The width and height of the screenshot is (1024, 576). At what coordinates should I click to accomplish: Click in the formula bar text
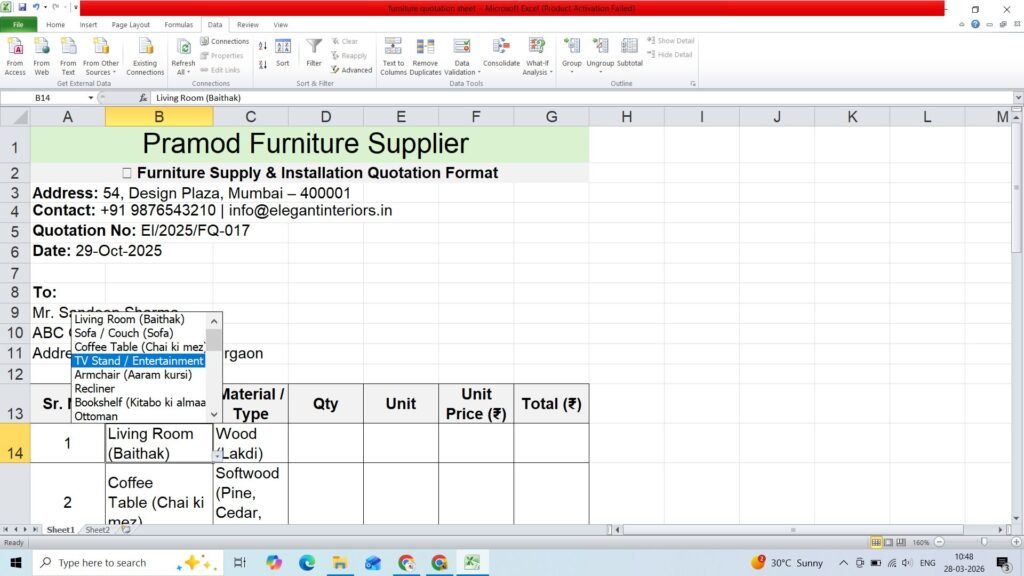point(199,98)
